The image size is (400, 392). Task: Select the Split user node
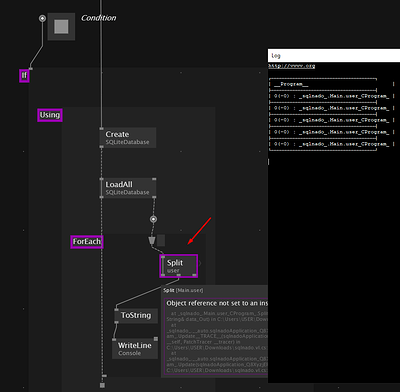pos(179,266)
